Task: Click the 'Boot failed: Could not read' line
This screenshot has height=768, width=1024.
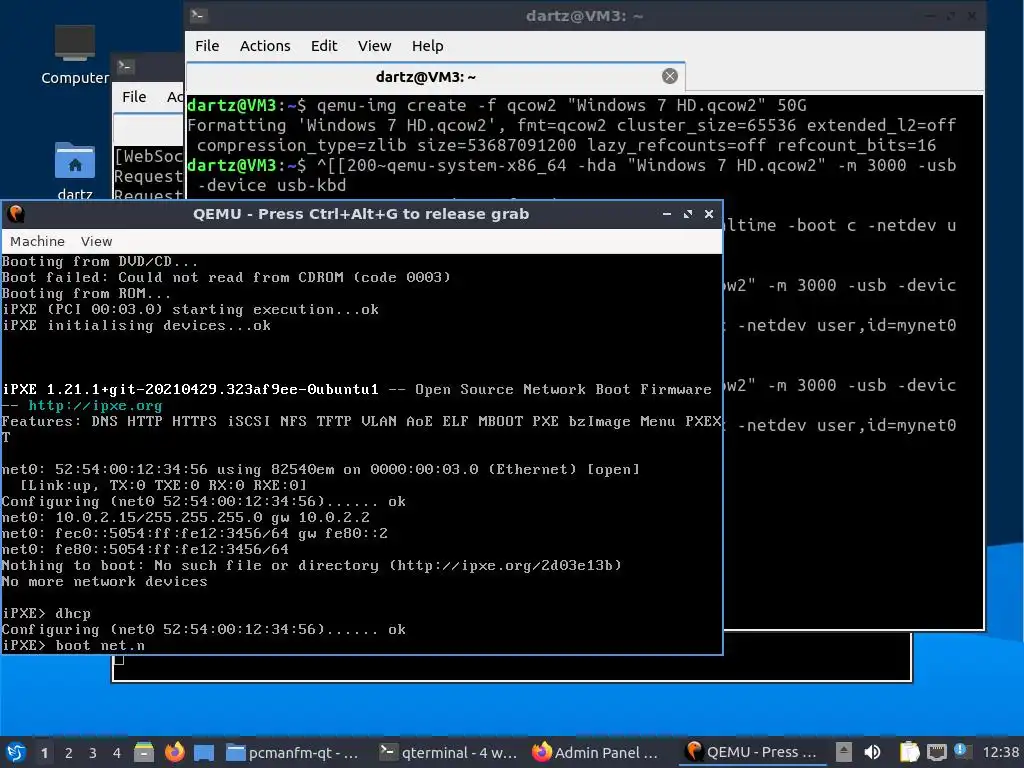Action: point(226,277)
